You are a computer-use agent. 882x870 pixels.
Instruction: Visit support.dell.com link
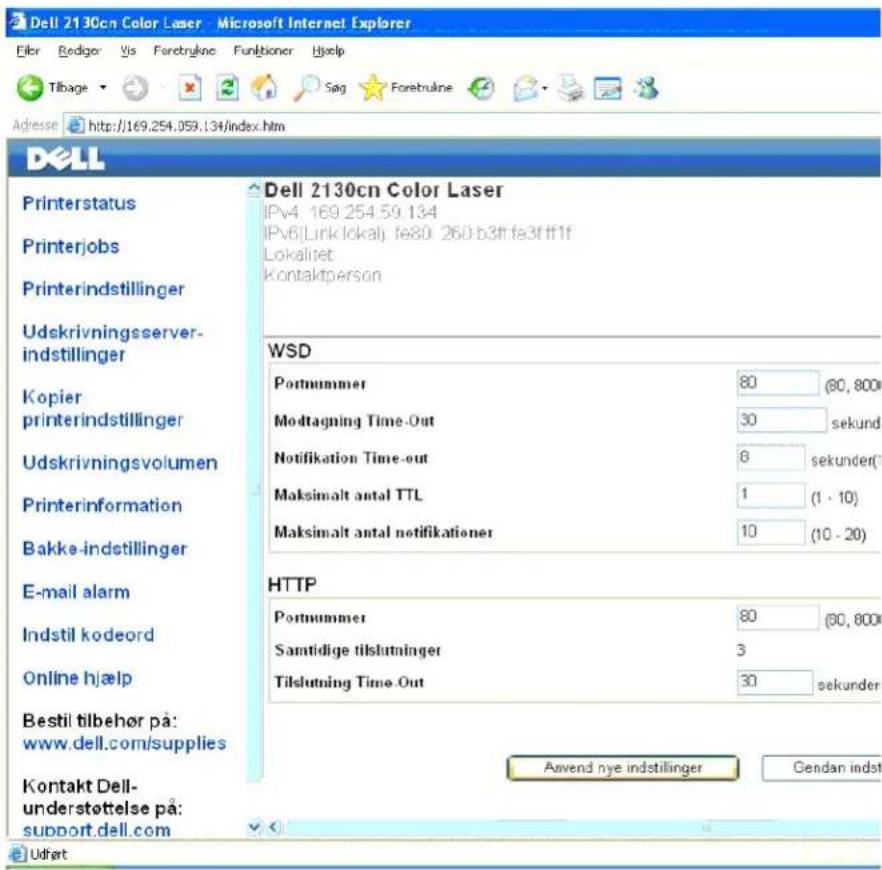pyautogui.click(x=96, y=830)
